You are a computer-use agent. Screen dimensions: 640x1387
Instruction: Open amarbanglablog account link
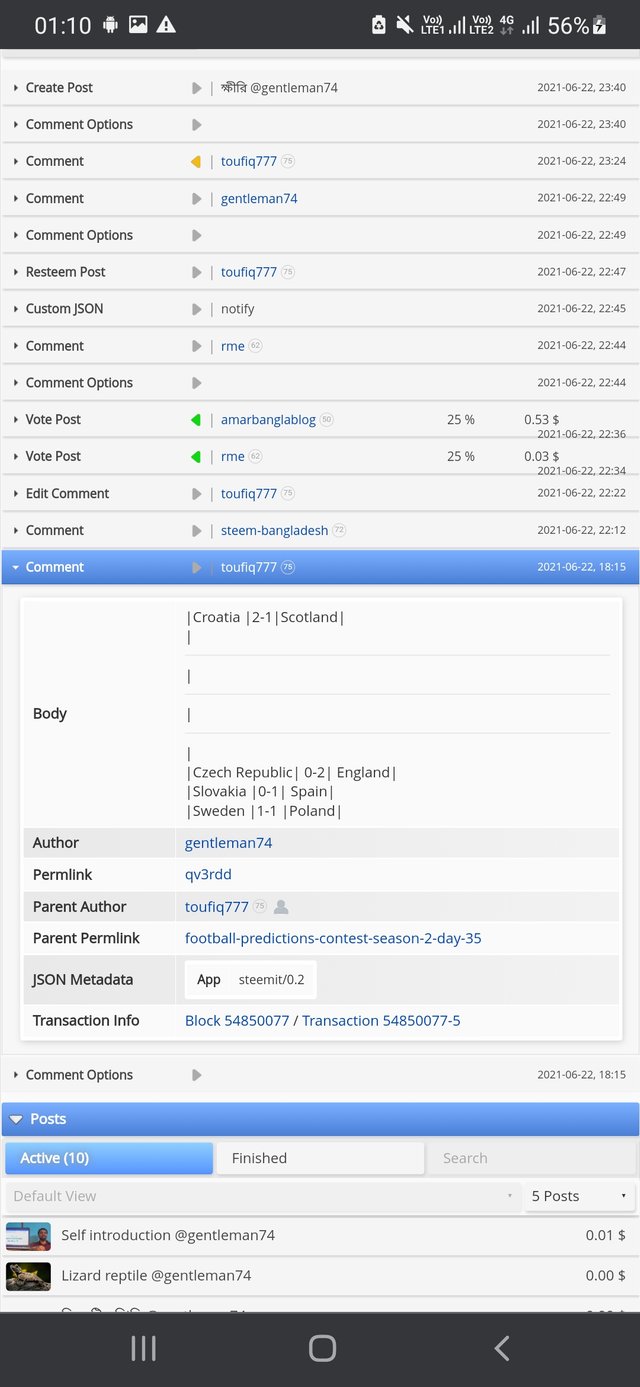[x=268, y=420]
